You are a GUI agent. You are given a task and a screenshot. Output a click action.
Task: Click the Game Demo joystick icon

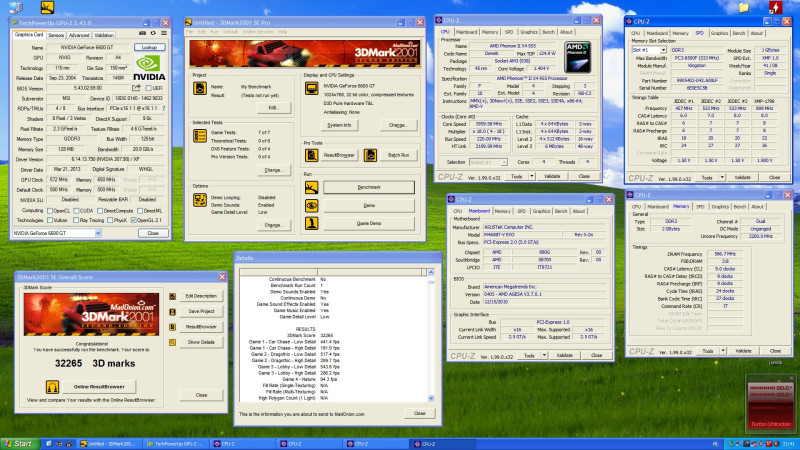pos(311,223)
